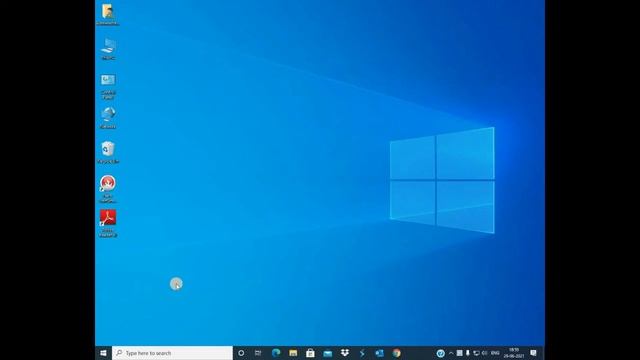Focus the 'Type here to search' box
The width and height of the screenshot is (640, 360).
pos(172,353)
